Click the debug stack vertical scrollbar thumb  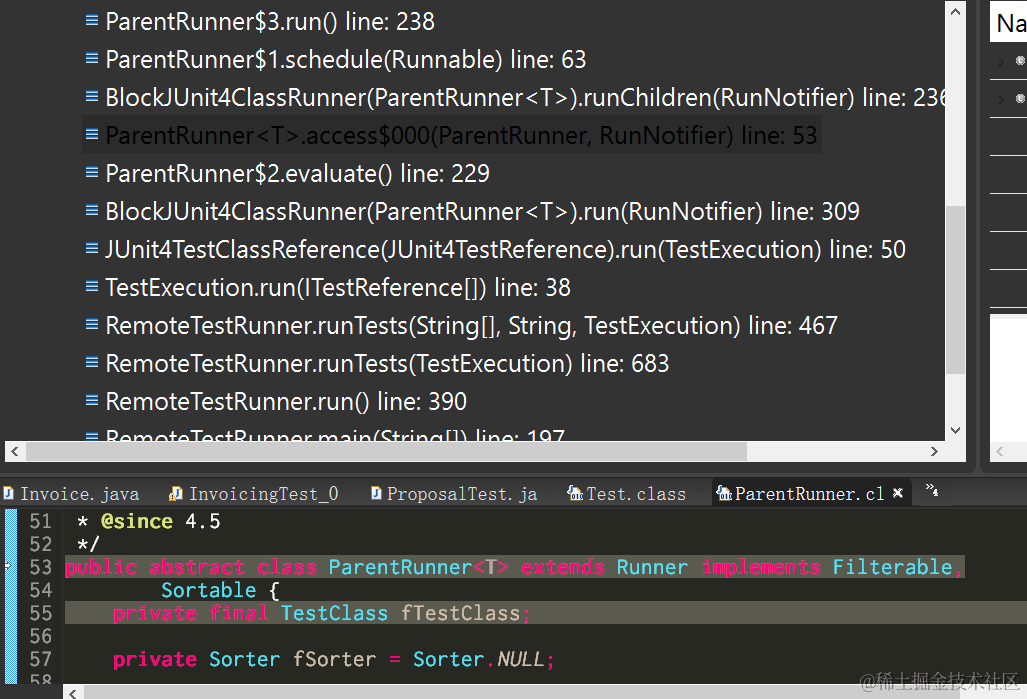pos(956,290)
